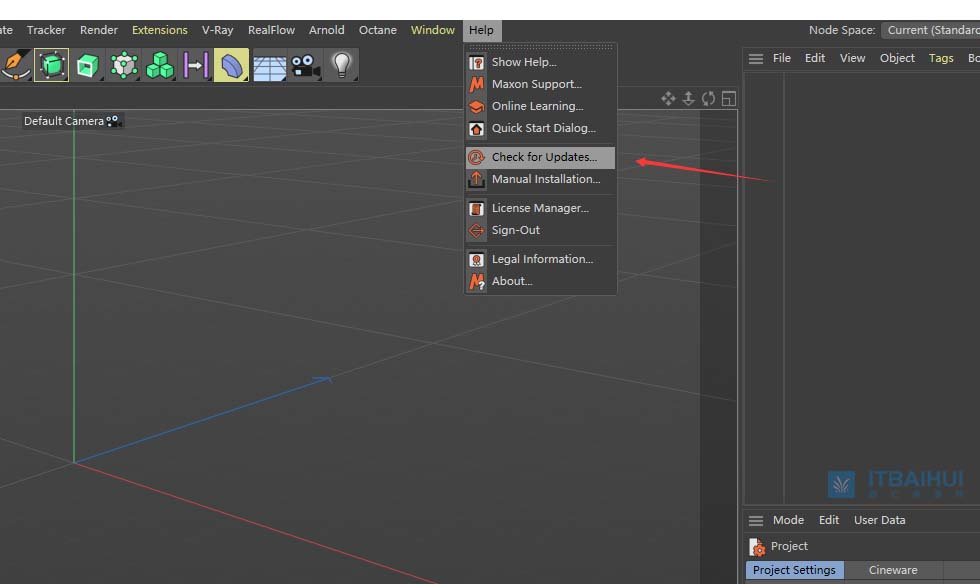980x584 pixels.
Task: Click the Project label in Attribute Manager
Action: point(789,546)
